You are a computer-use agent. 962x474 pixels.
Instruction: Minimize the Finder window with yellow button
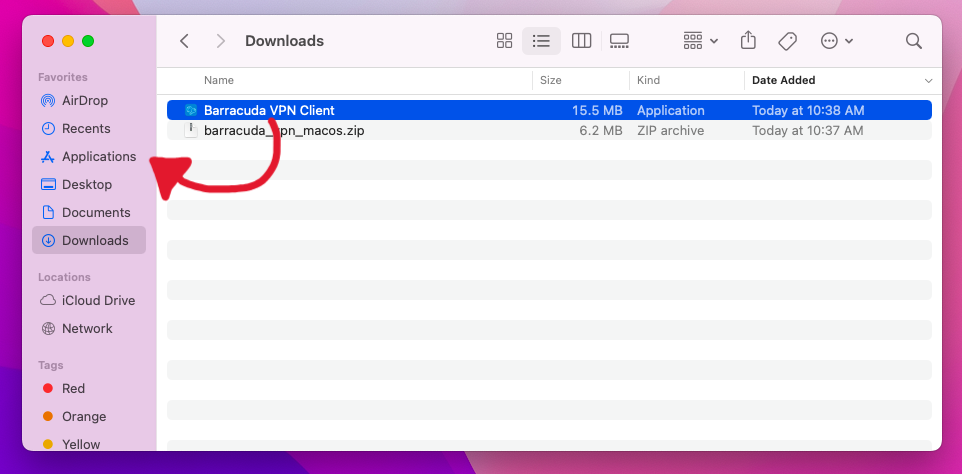(68, 41)
